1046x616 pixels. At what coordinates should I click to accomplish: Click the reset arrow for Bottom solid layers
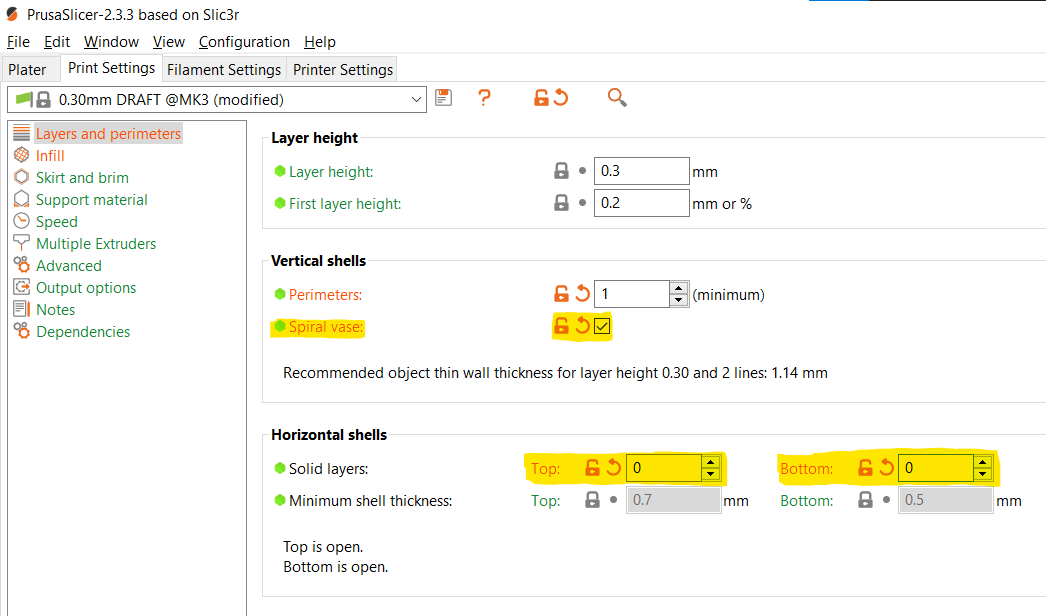coord(886,468)
